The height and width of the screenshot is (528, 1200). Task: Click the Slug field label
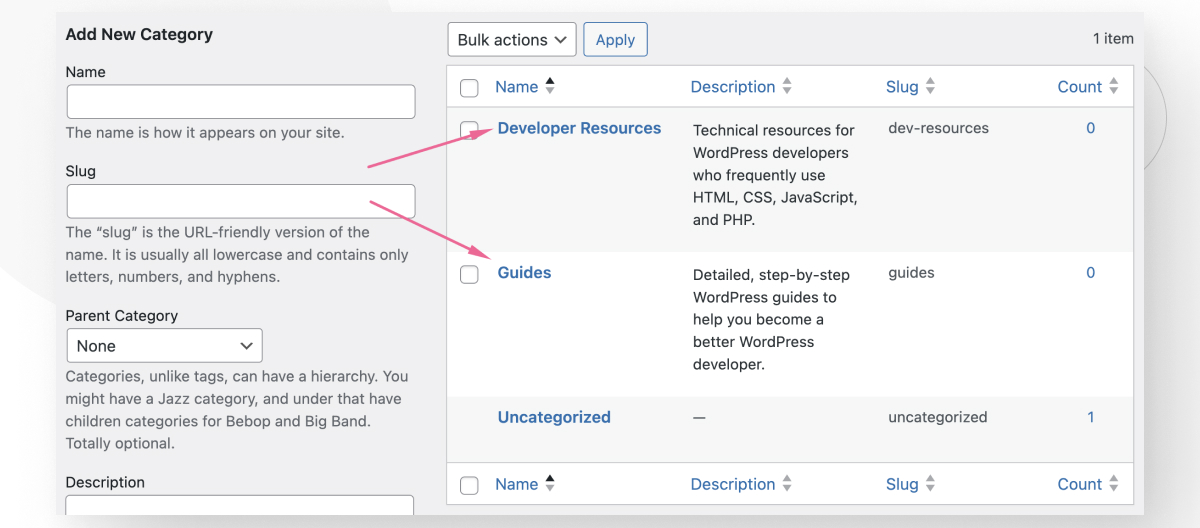click(80, 171)
